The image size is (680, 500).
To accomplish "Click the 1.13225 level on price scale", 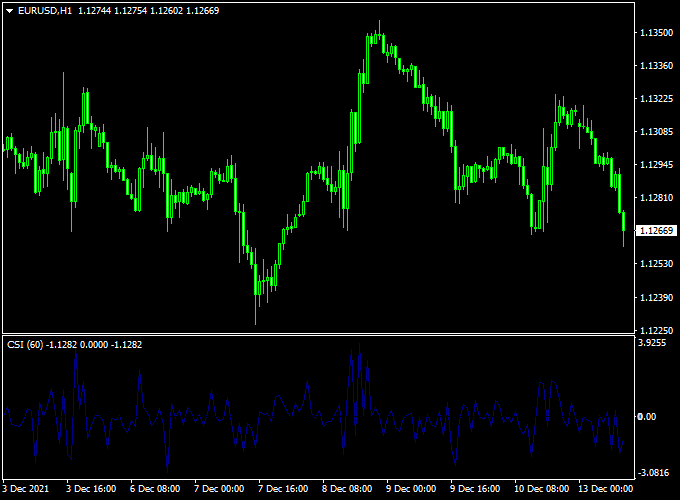I will (x=656, y=99).
